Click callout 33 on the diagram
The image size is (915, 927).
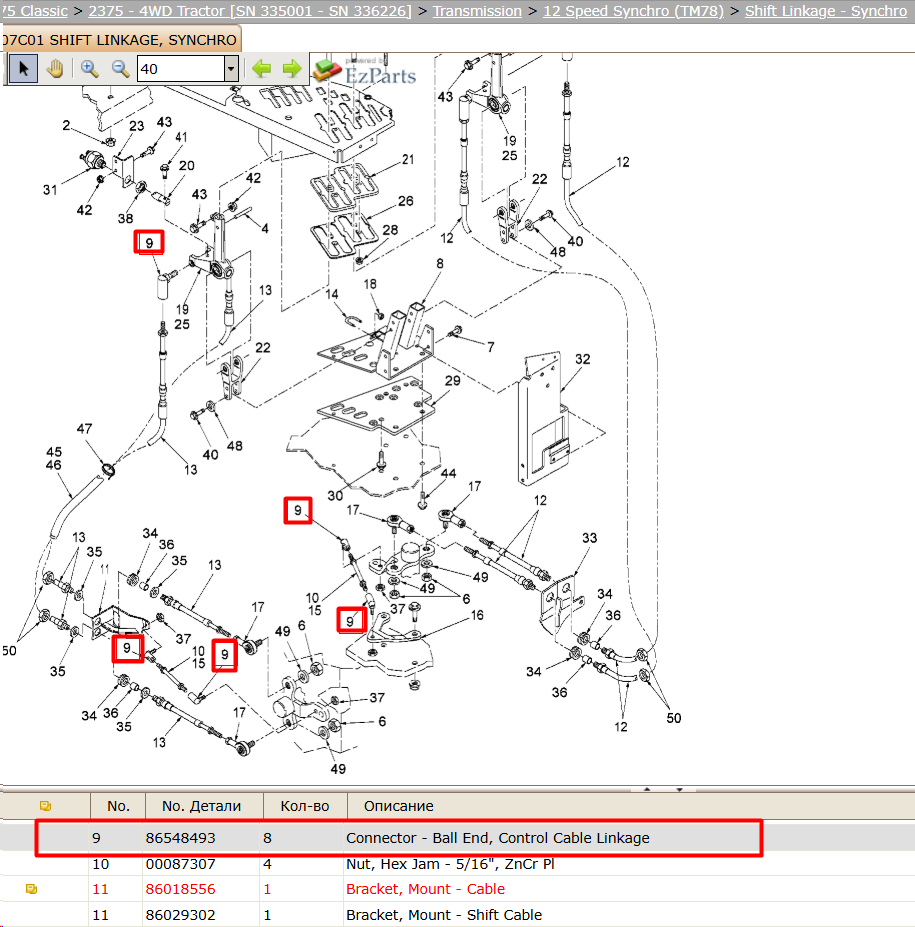click(x=589, y=537)
